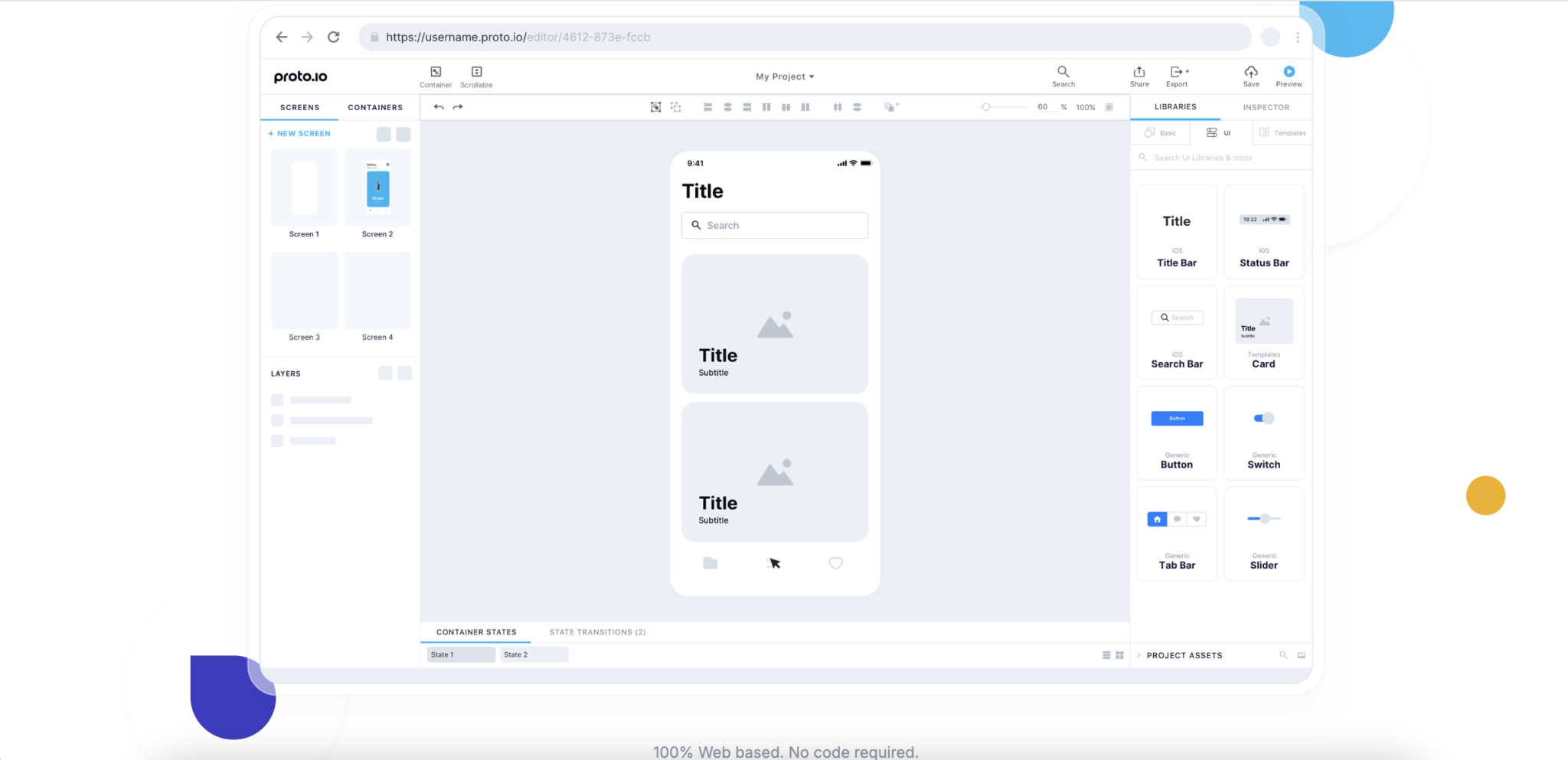Expand the Project Assets section
The height and width of the screenshot is (760, 1568).
tap(1139, 656)
